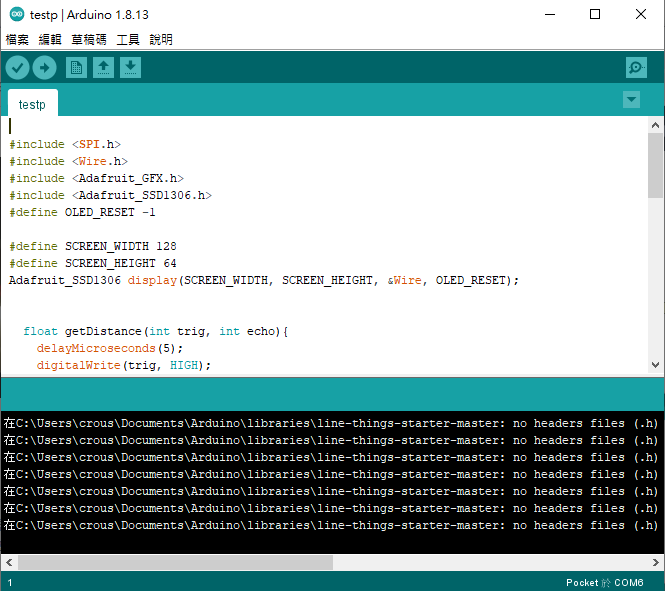This screenshot has width=665, height=591.
Task: Open a sketch using the Open icon
Action: pyautogui.click(x=103, y=67)
